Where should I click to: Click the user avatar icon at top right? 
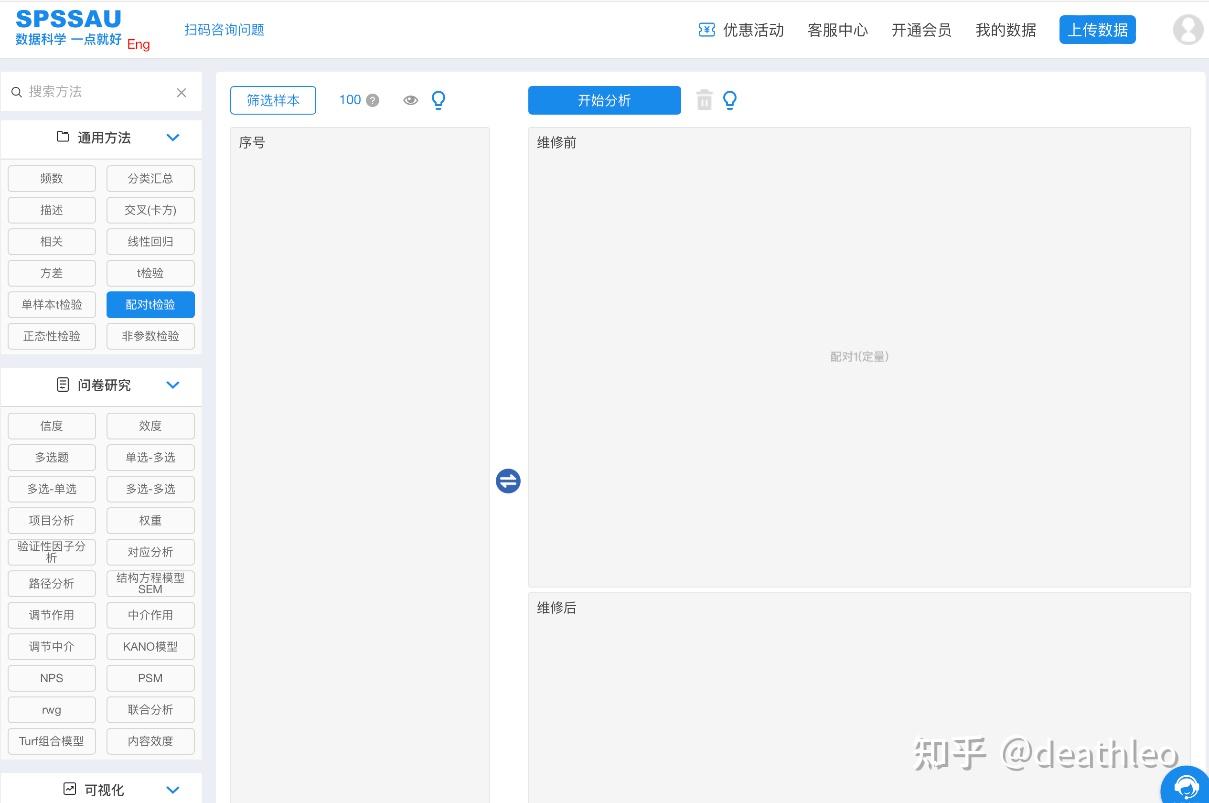click(x=1188, y=29)
